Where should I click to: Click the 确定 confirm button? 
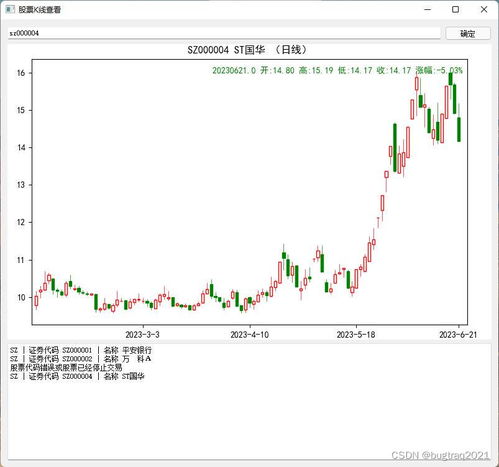[x=468, y=33]
